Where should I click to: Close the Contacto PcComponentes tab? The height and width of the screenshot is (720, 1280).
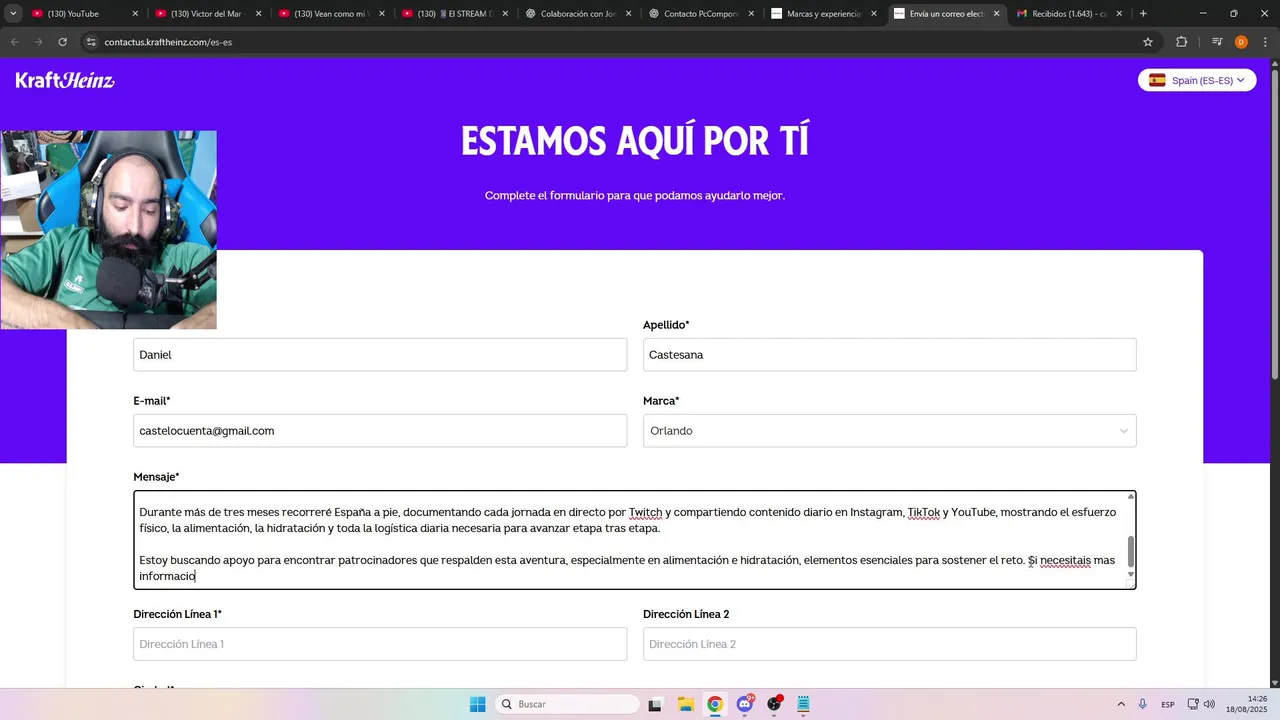(x=750, y=14)
